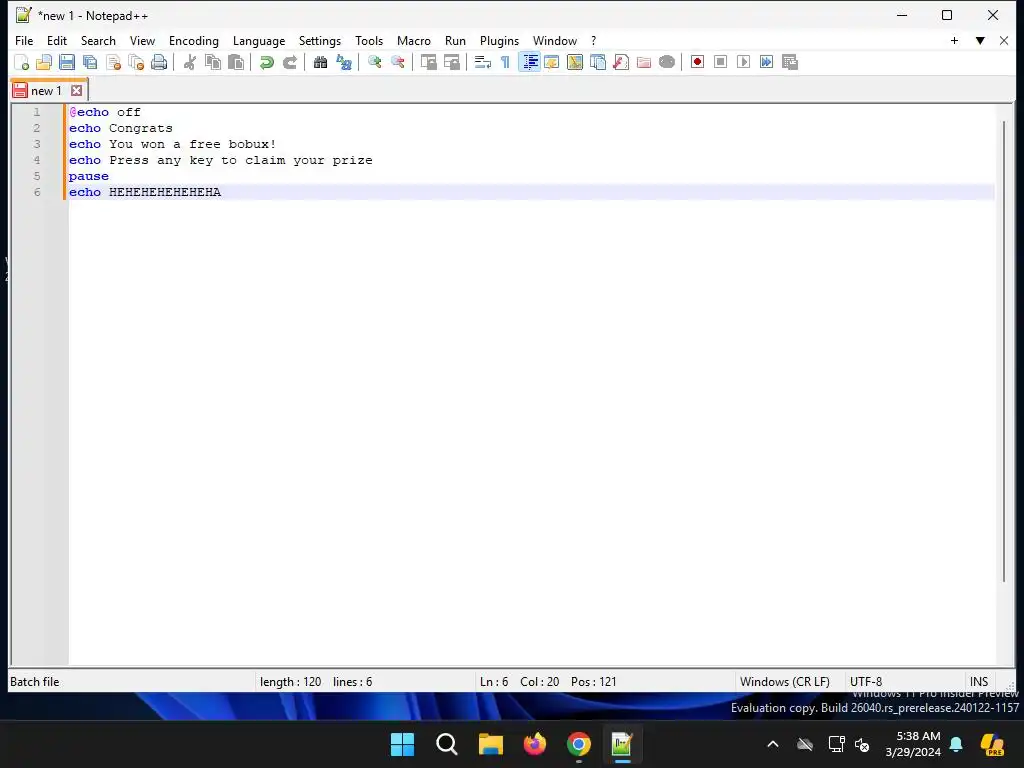Screen dimensions: 1024x768
Task: Toggle the highlighted indent guide icon
Action: tap(530, 63)
